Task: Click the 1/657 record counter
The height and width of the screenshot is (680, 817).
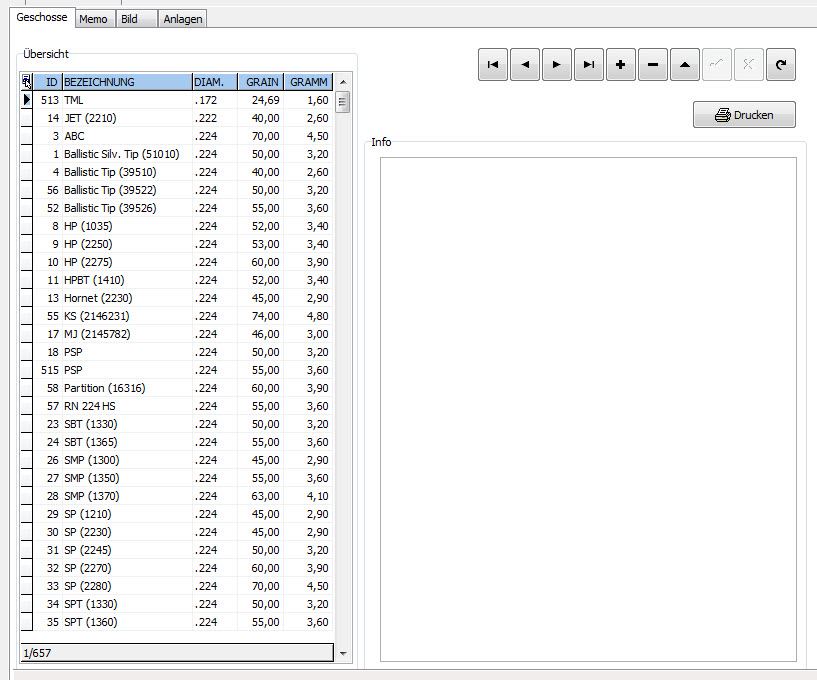Action: coord(177,652)
